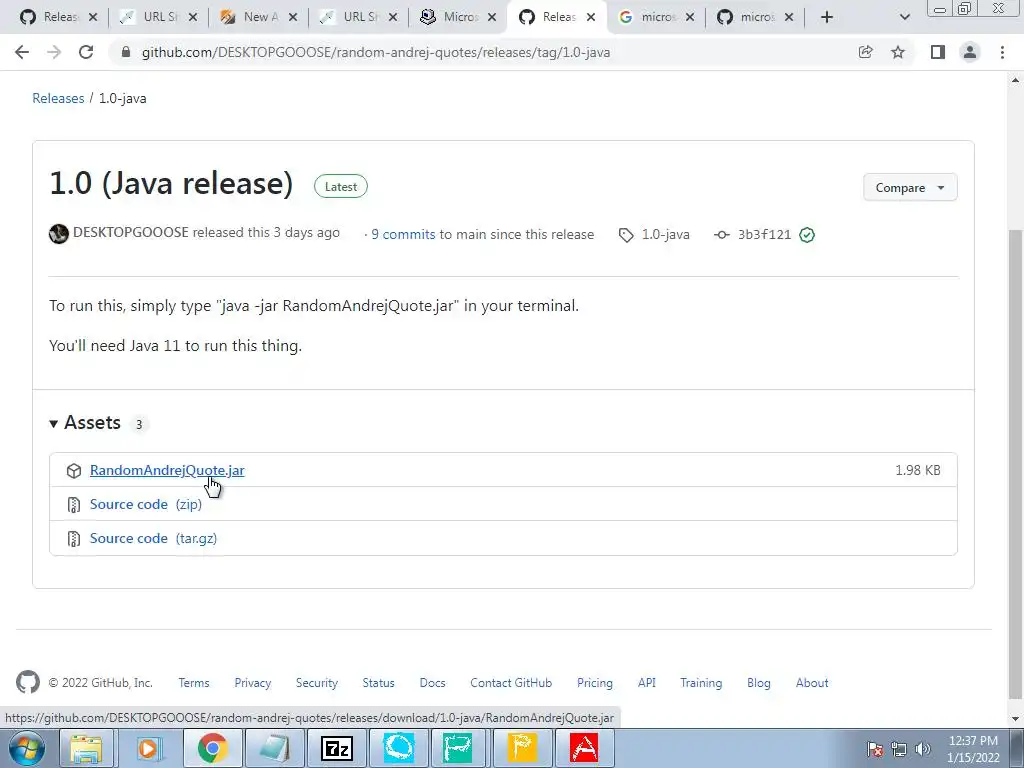Viewport: 1024px width, 768px height.
Task: Open the Privacy footer link
Action: 253,682
